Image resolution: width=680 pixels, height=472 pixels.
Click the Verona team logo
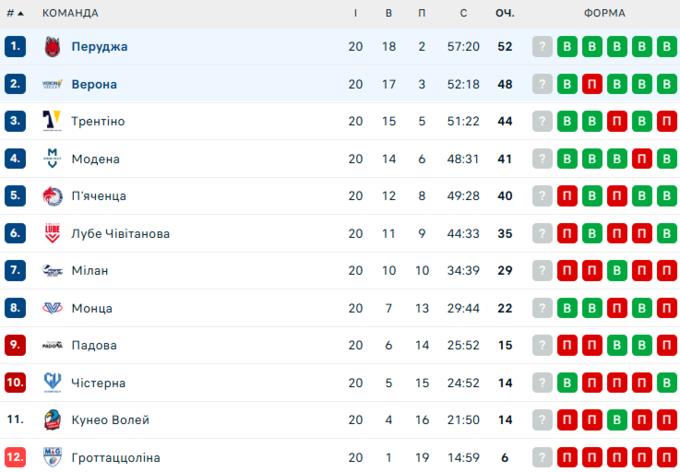click(53, 84)
